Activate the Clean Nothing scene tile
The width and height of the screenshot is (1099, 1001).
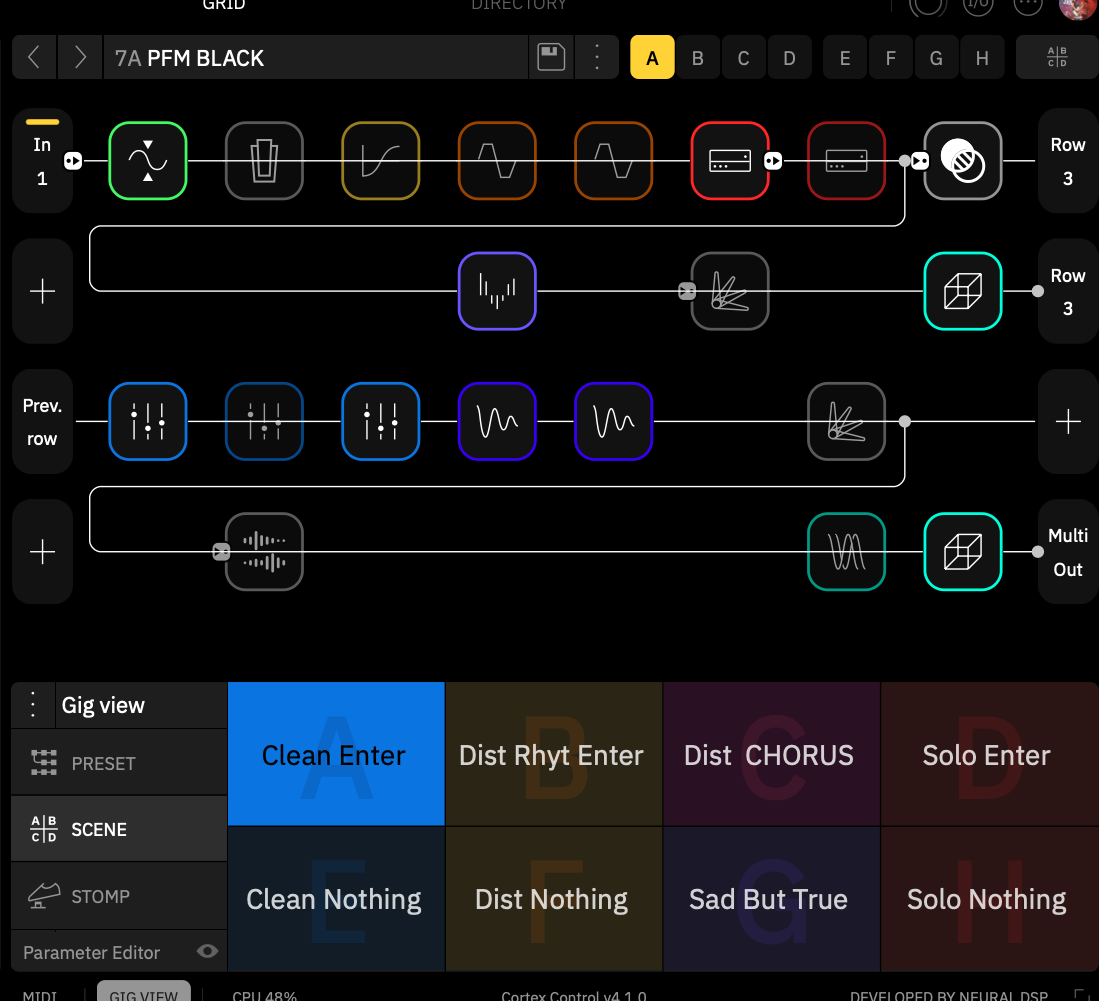[336, 899]
